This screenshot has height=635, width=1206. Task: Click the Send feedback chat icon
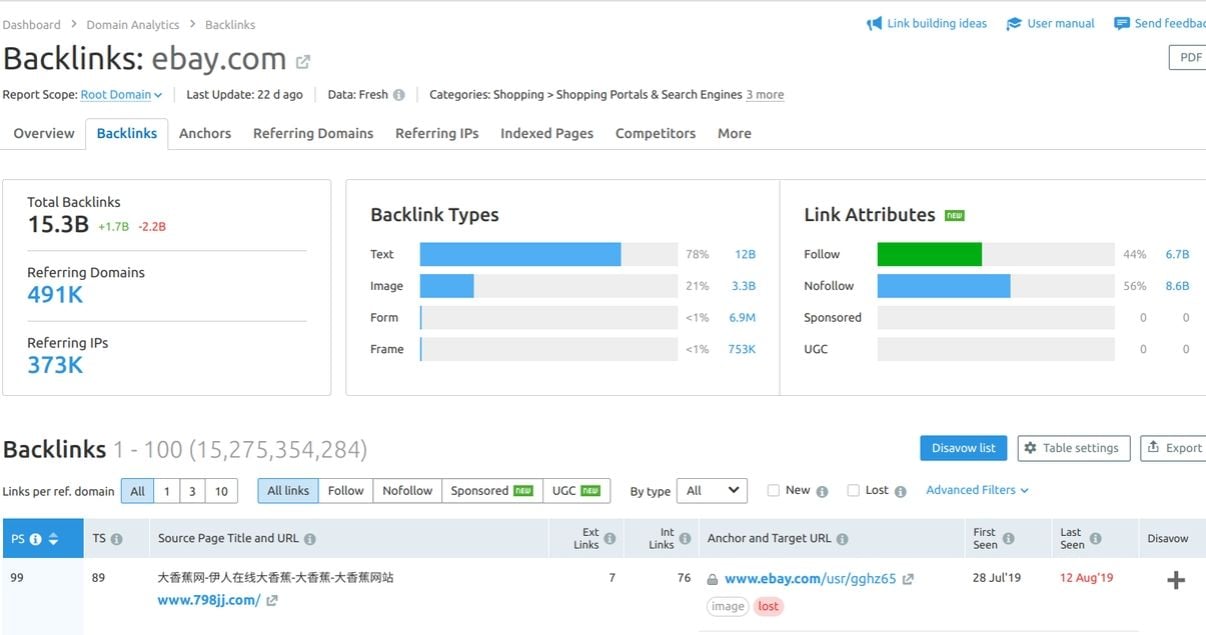(x=1122, y=24)
